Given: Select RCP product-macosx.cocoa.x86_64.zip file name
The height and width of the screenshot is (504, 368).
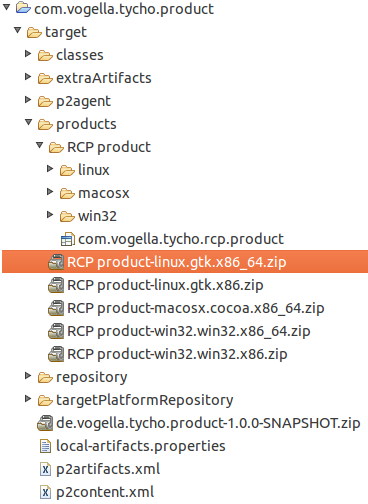Looking at the screenshot, I should (196, 309).
